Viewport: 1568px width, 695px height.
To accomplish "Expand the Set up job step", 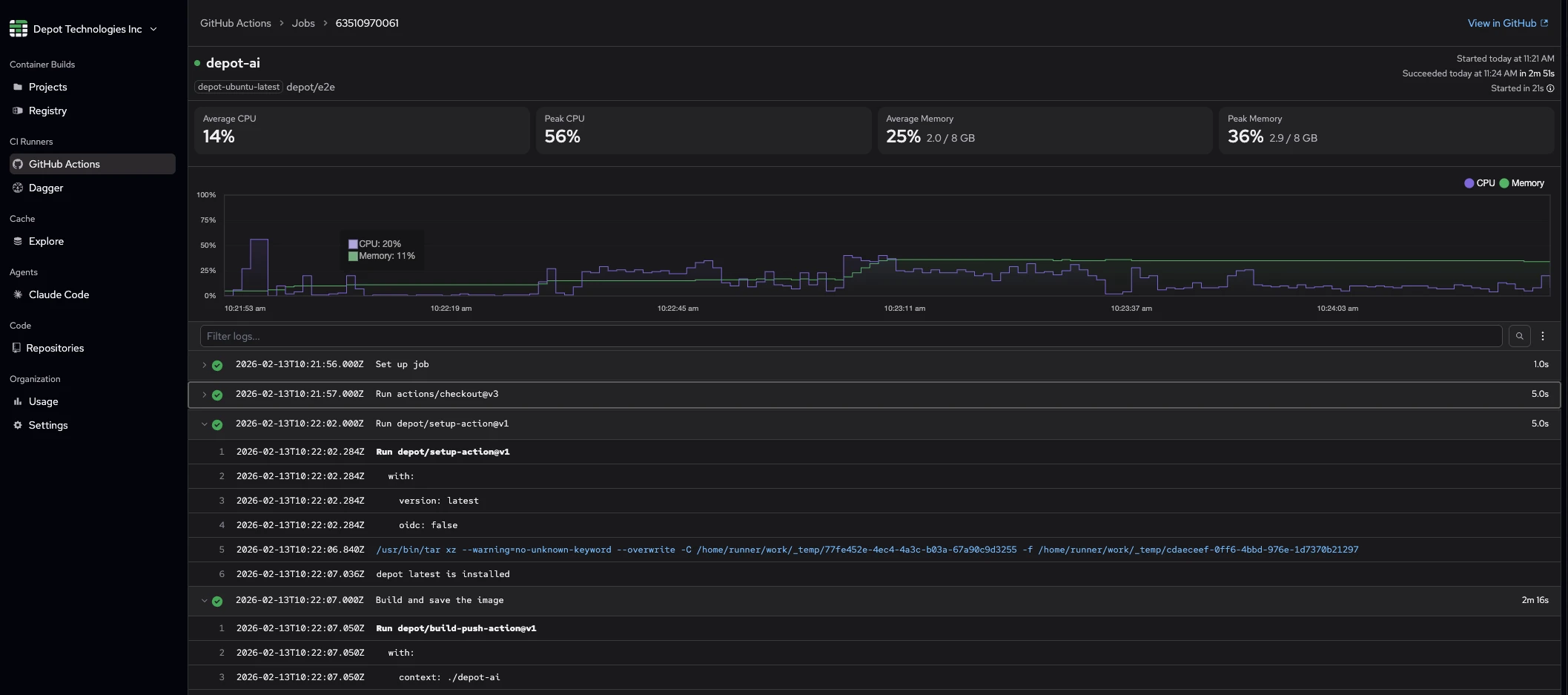I will [205, 365].
